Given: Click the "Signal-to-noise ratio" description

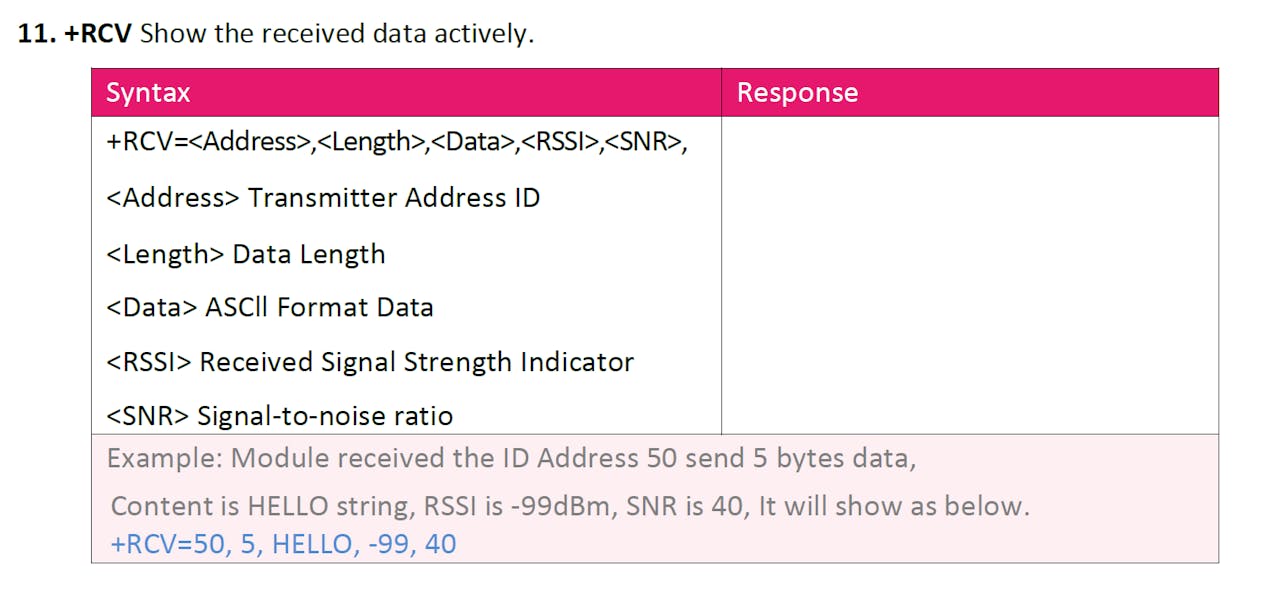Looking at the screenshot, I should tap(324, 416).
